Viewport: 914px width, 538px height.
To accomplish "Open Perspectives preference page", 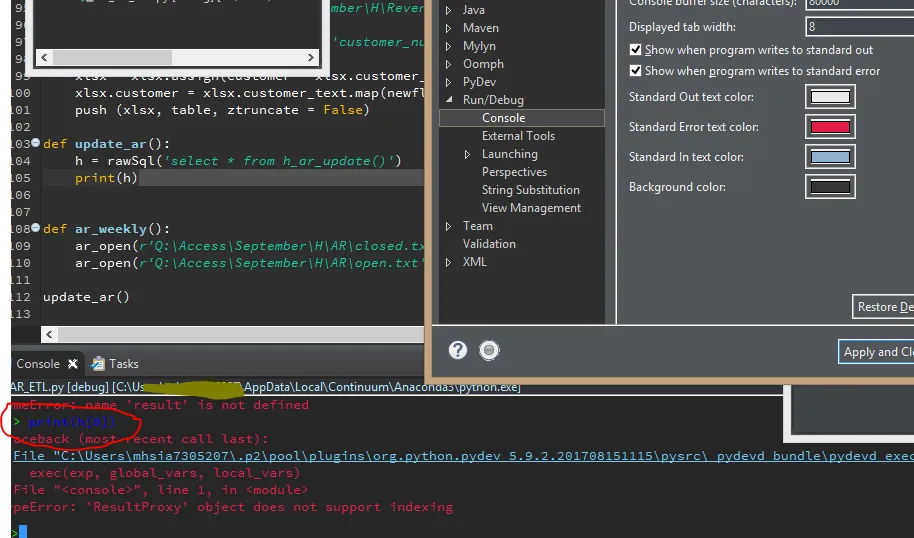I will [x=514, y=172].
